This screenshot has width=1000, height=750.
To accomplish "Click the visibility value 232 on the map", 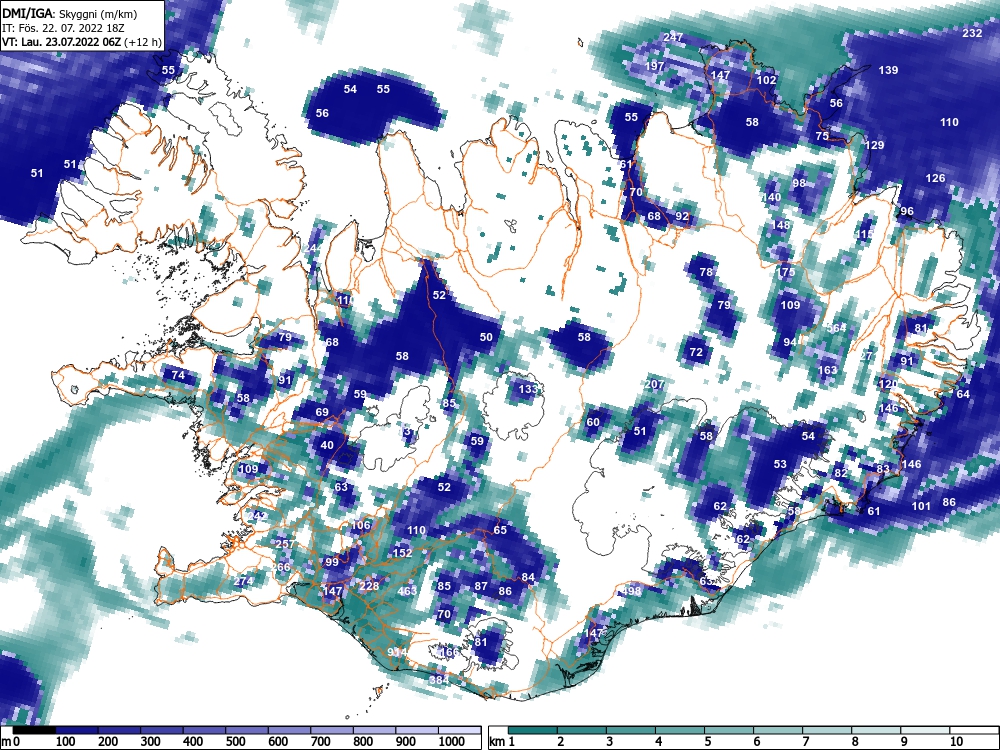I will click(972, 33).
